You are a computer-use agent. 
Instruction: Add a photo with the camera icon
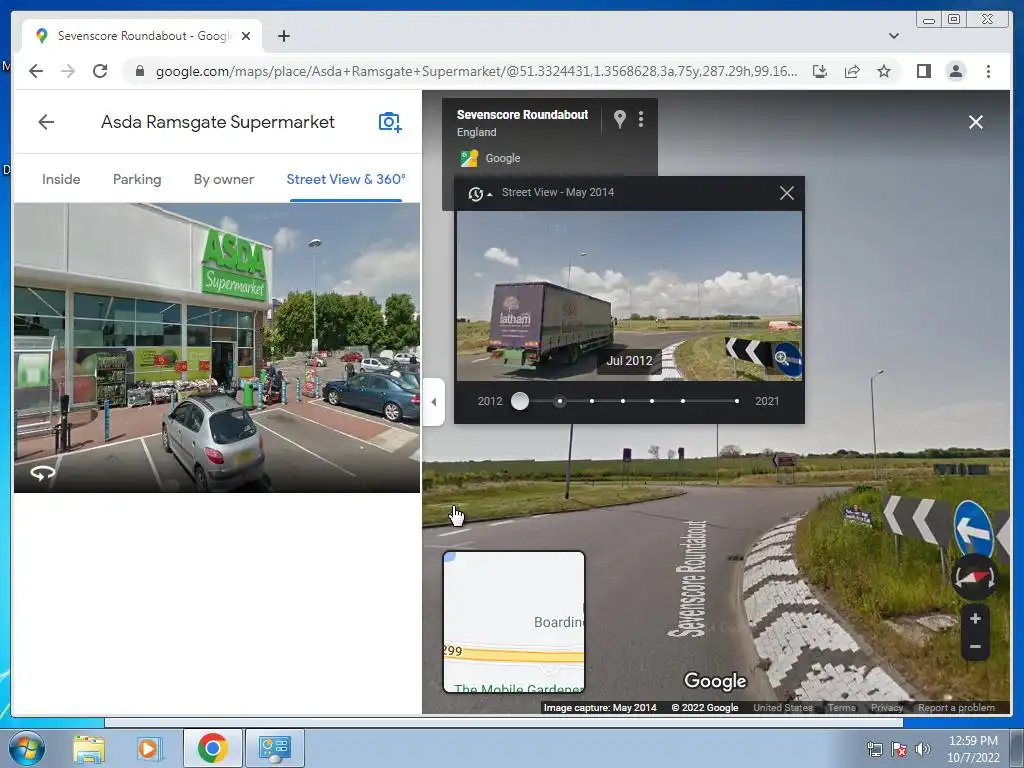(390, 122)
